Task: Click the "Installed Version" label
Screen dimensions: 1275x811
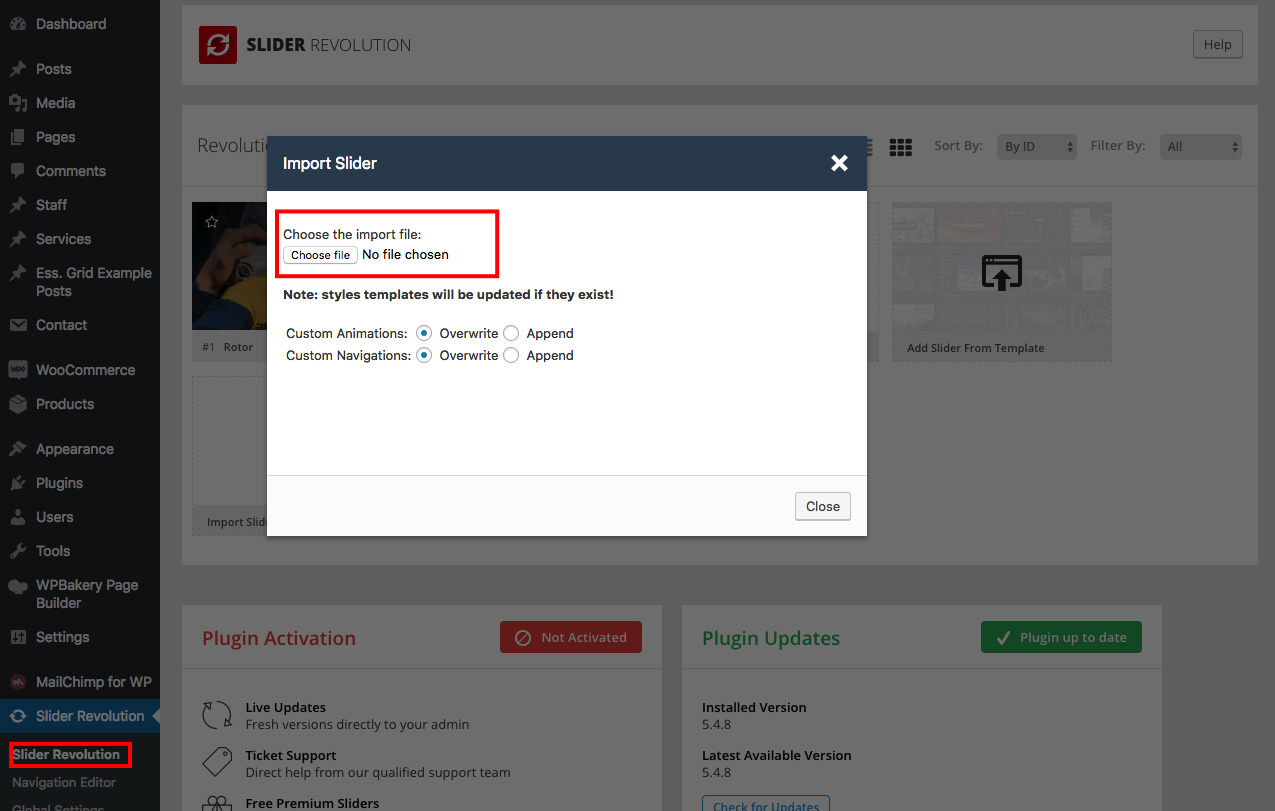Action: [754, 707]
